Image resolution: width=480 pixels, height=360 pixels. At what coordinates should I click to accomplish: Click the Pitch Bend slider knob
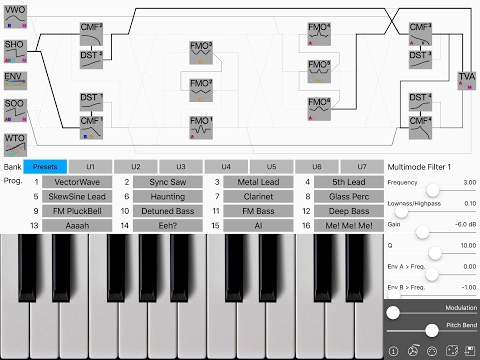click(x=432, y=330)
